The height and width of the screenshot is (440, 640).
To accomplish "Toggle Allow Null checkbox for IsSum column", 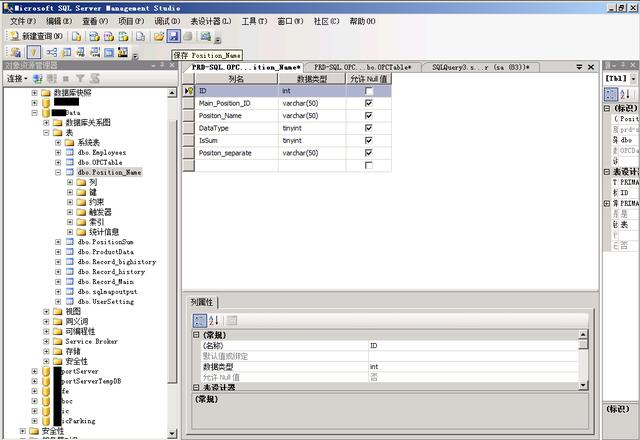I will coord(368,141).
